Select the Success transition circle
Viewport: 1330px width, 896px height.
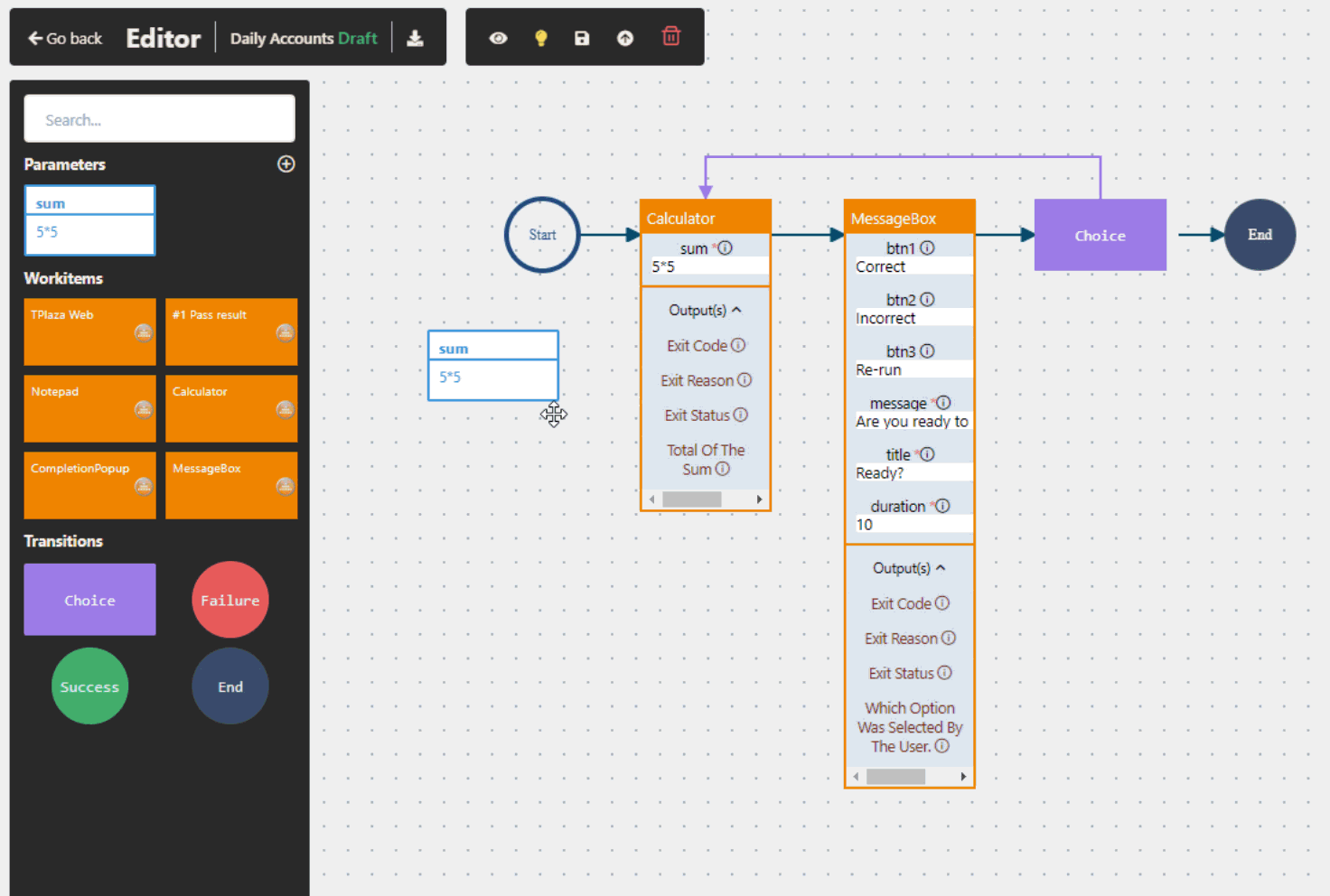89,686
